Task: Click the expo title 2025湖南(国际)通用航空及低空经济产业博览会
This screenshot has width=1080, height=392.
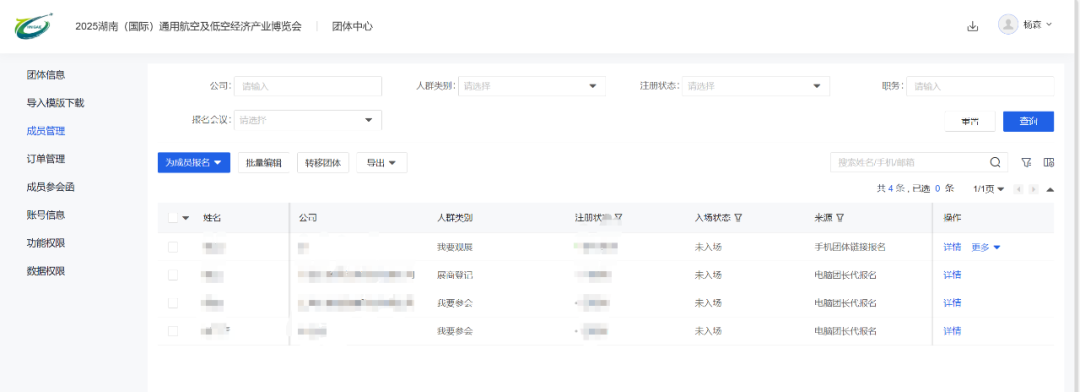Action: [188, 26]
